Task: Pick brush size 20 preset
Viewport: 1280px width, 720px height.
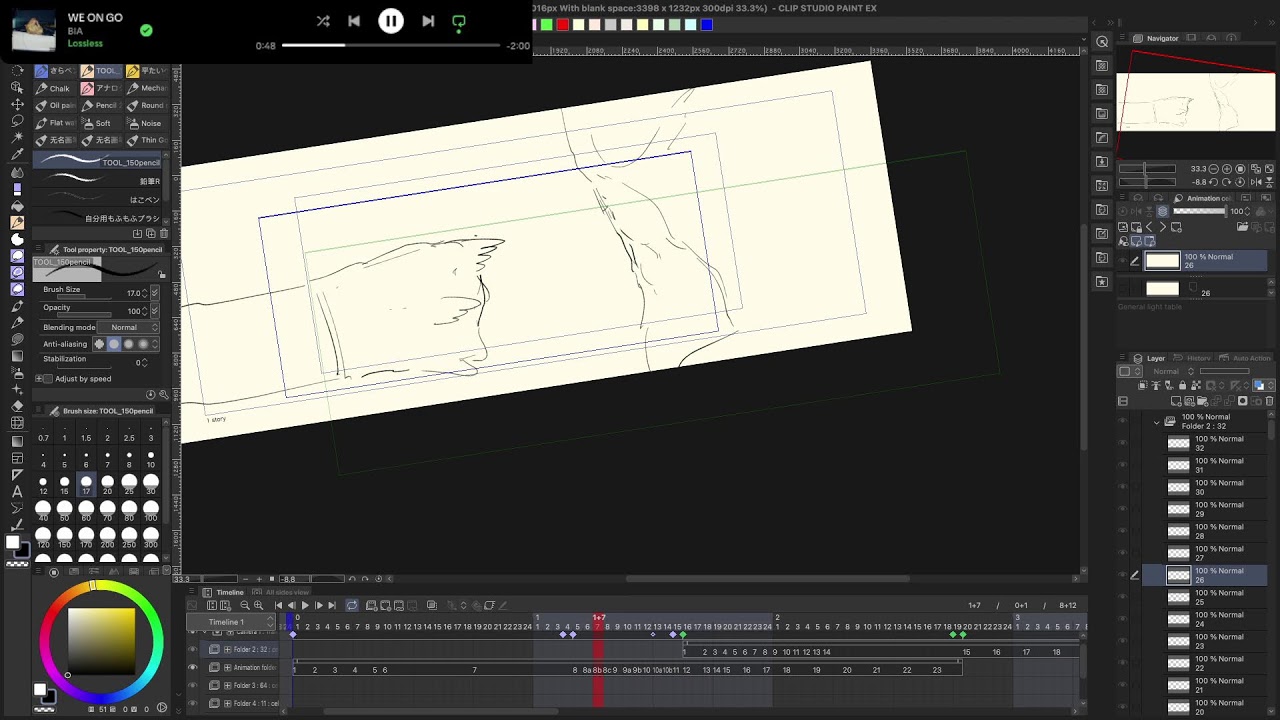Action: (x=107, y=485)
